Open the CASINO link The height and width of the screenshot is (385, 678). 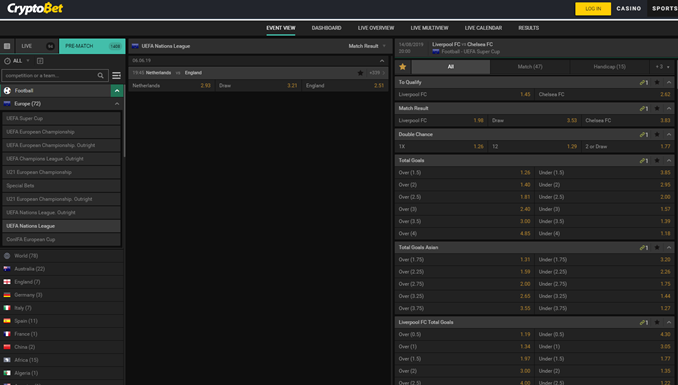(629, 8)
